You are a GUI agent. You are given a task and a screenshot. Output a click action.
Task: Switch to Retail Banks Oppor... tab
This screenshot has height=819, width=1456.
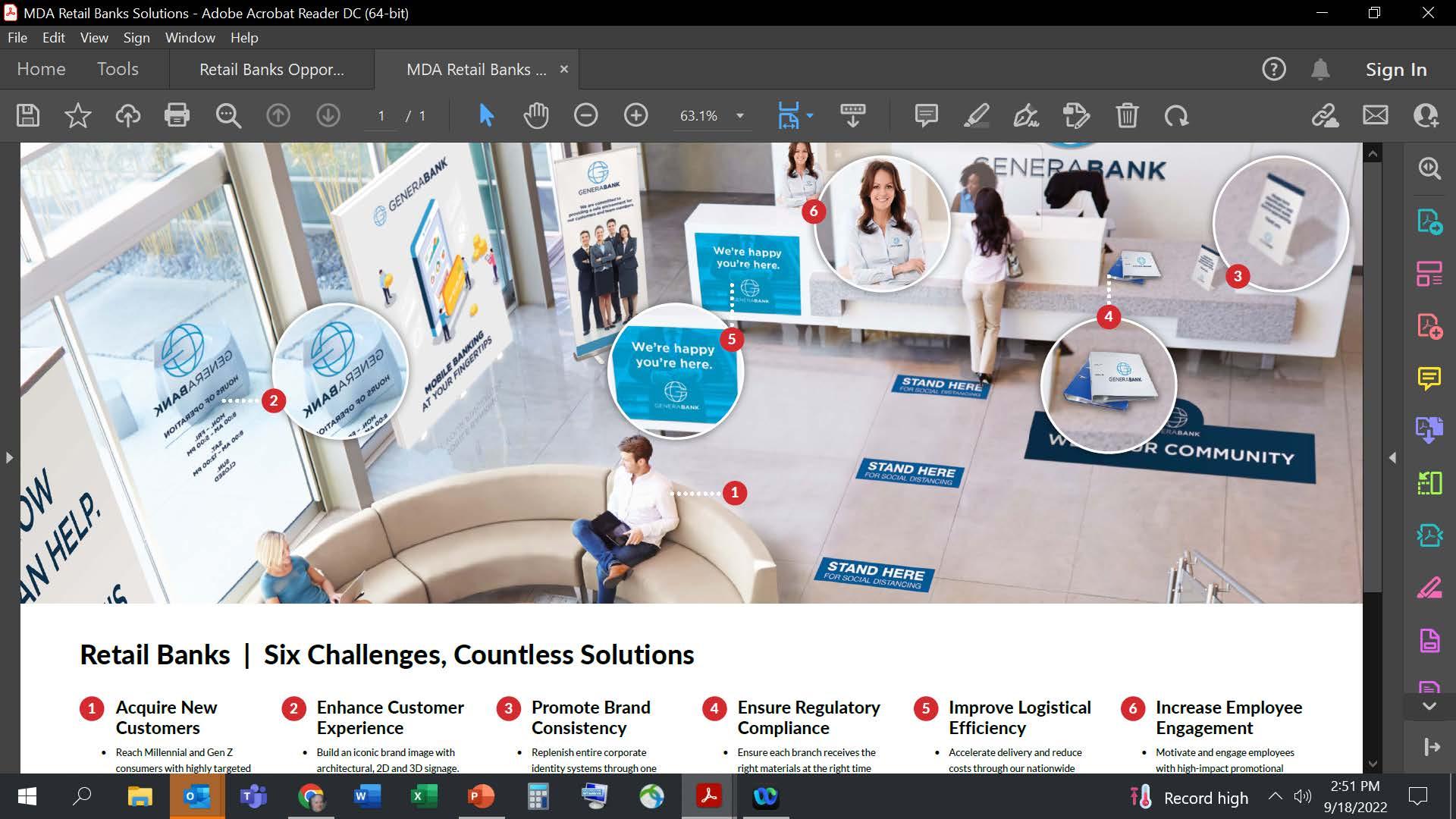click(271, 69)
